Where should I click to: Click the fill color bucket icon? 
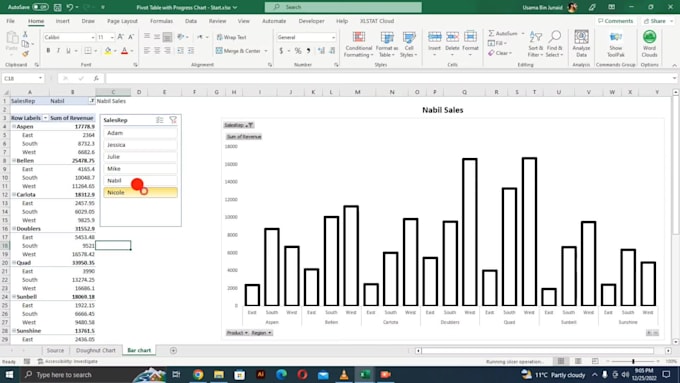tap(108, 51)
